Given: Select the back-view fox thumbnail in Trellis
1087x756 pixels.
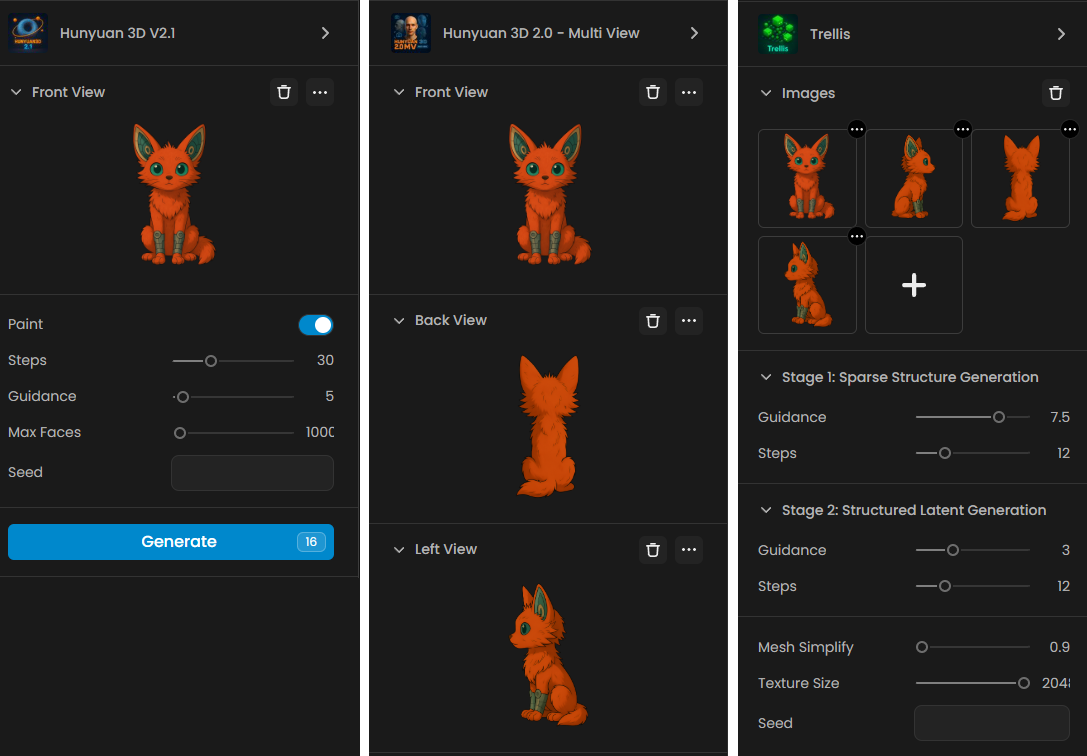Looking at the screenshot, I should coord(1020,178).
